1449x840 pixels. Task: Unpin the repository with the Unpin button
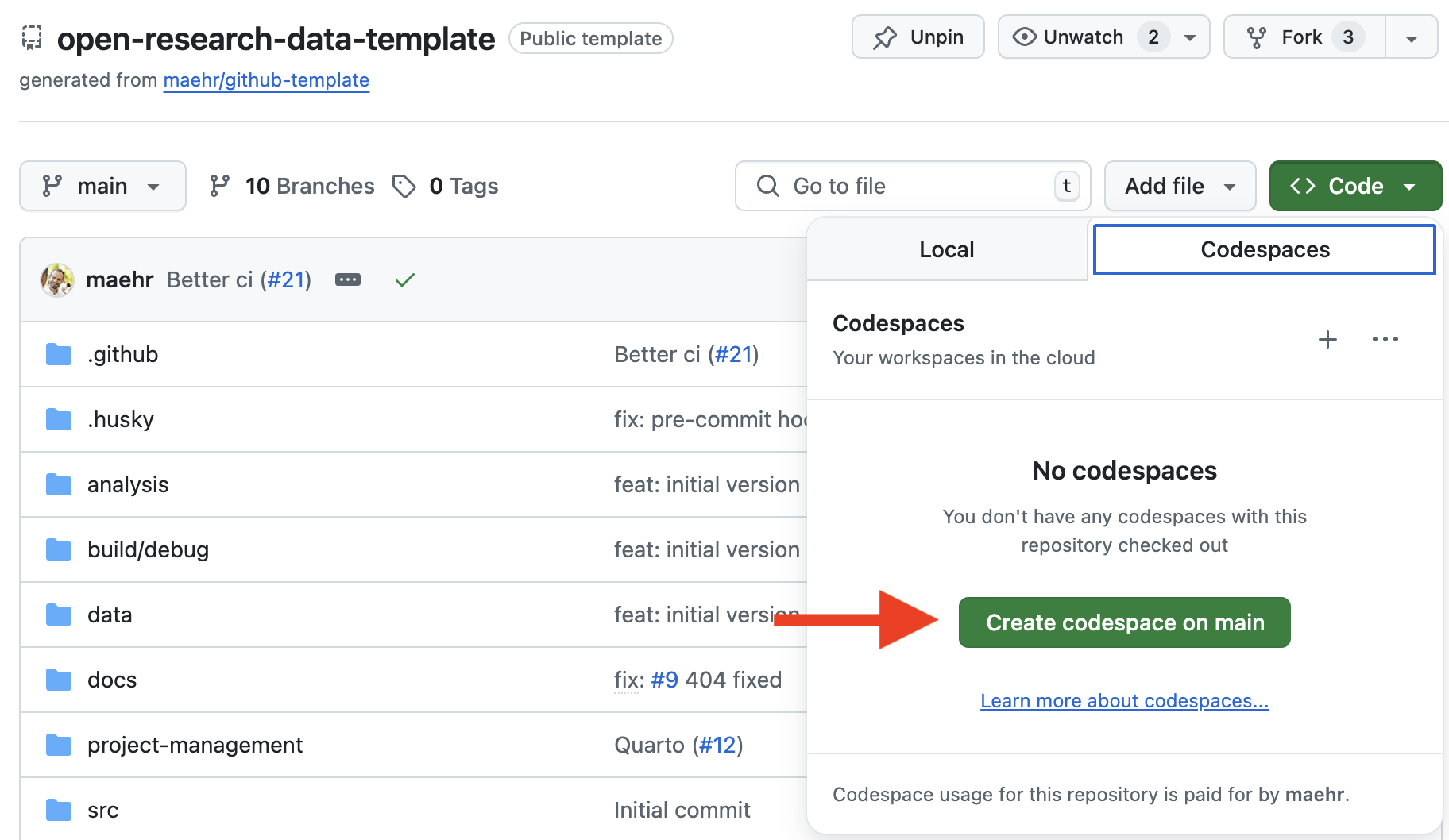[918, 37]
